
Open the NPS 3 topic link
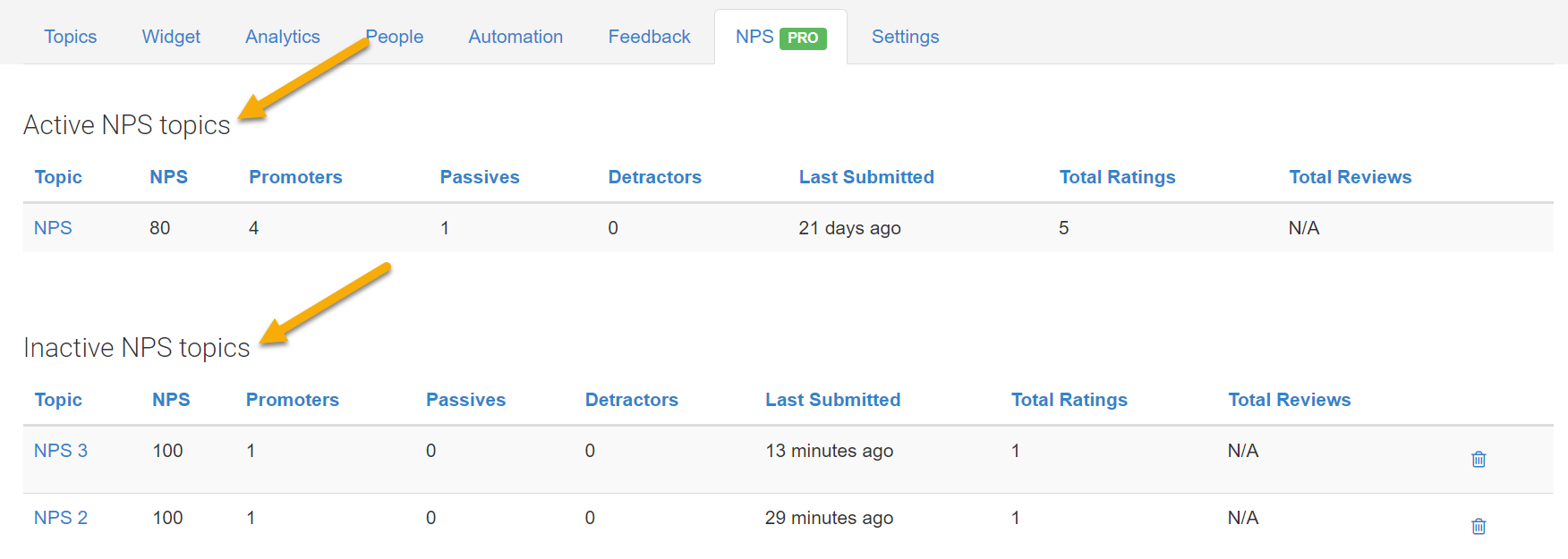[61, 451]
